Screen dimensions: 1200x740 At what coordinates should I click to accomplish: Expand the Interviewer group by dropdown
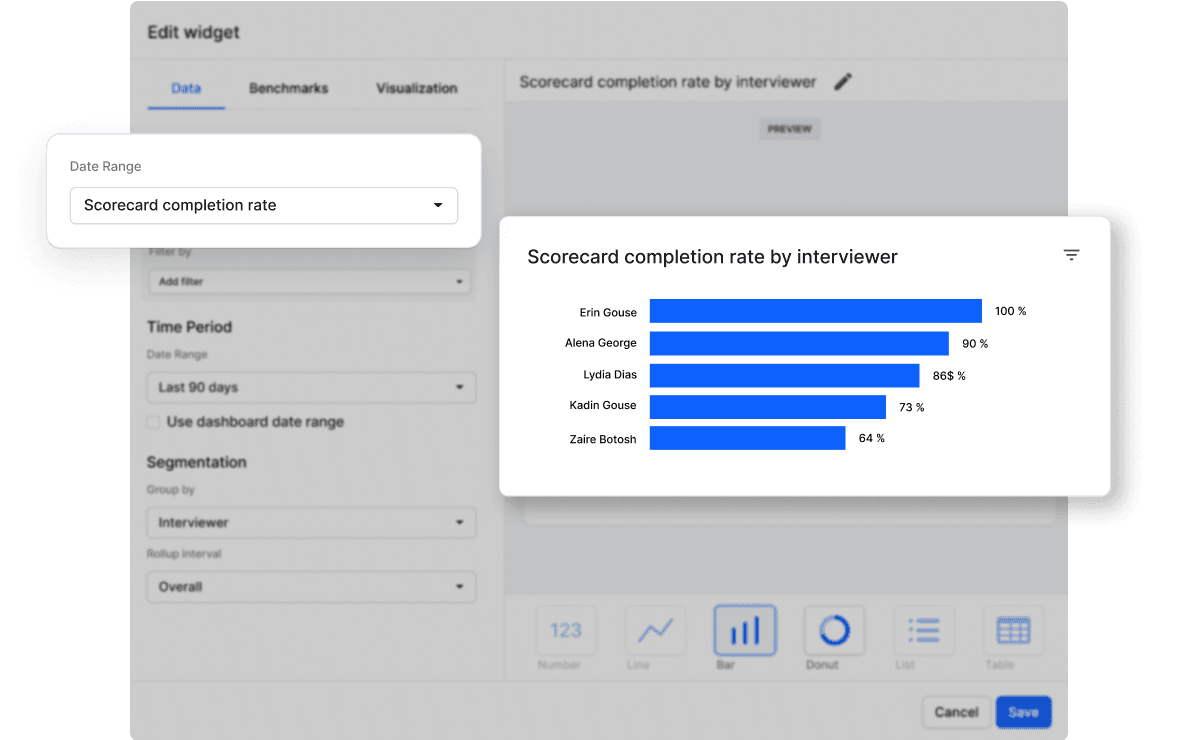[x=311, y=522]
